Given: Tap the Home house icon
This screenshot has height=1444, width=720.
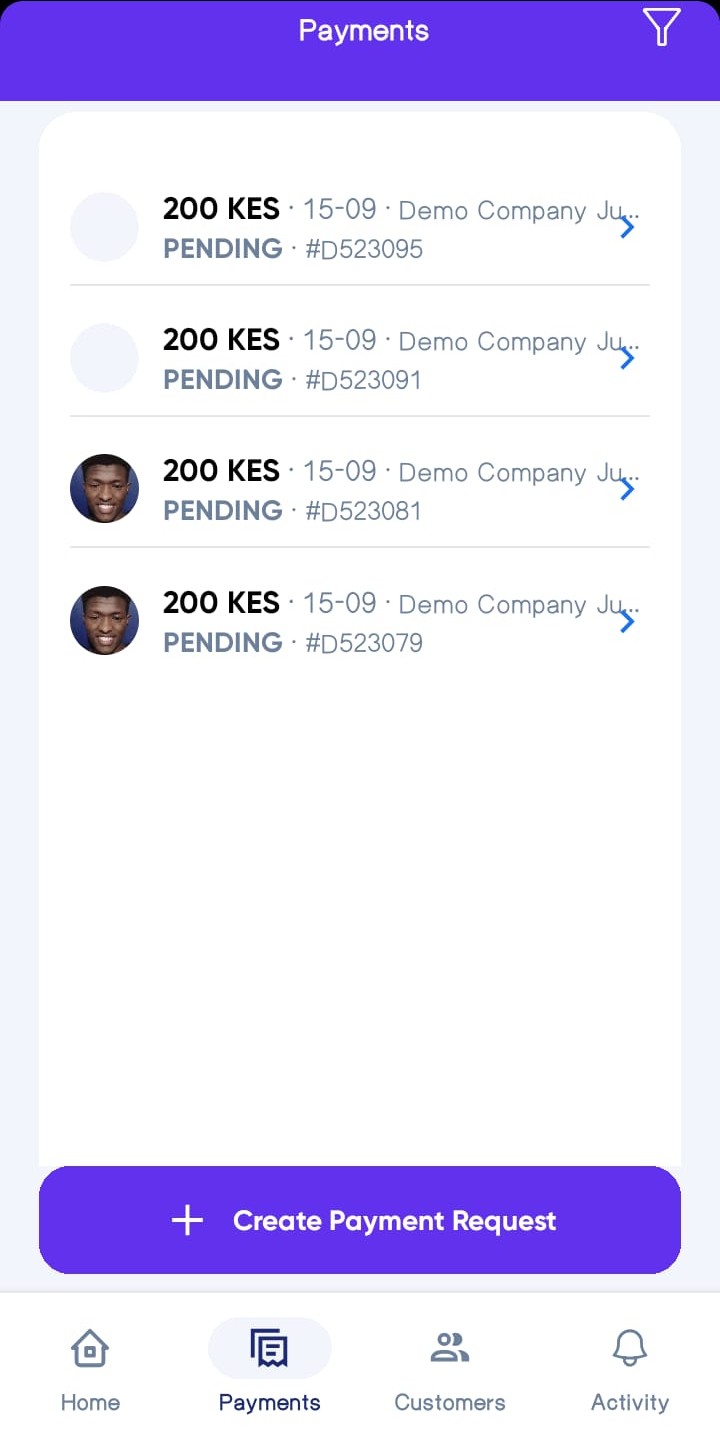Looking at the screenshot, I should (x=90, y=1348).
